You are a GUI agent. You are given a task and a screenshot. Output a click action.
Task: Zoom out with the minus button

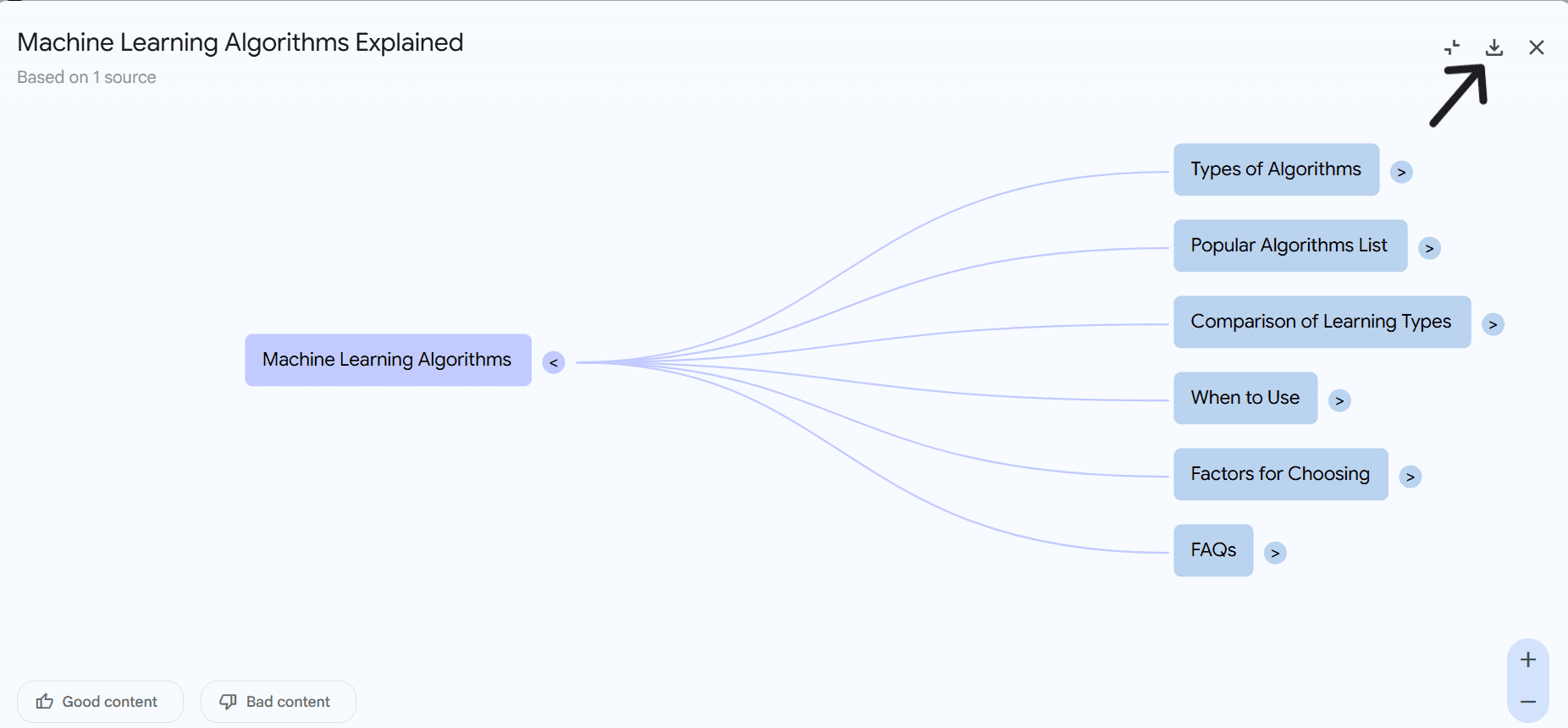[1528, 702]
